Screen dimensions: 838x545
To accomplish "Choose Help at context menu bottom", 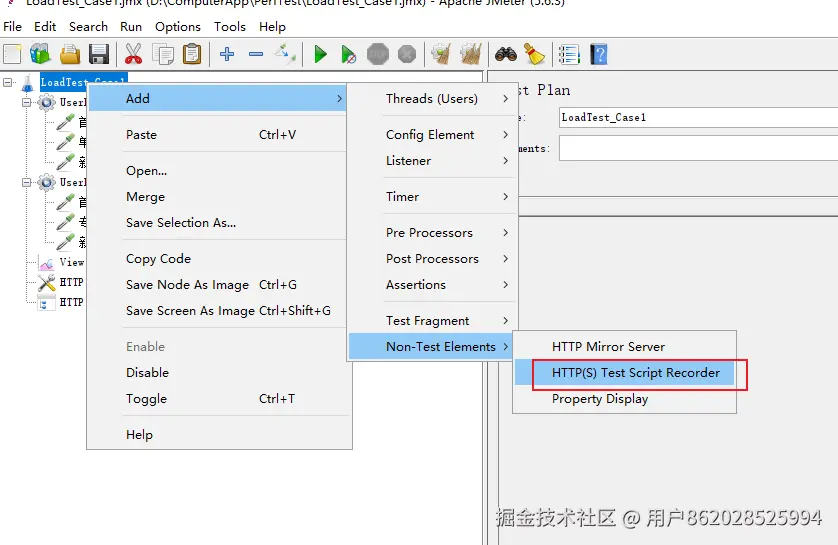I will [218, 434].
